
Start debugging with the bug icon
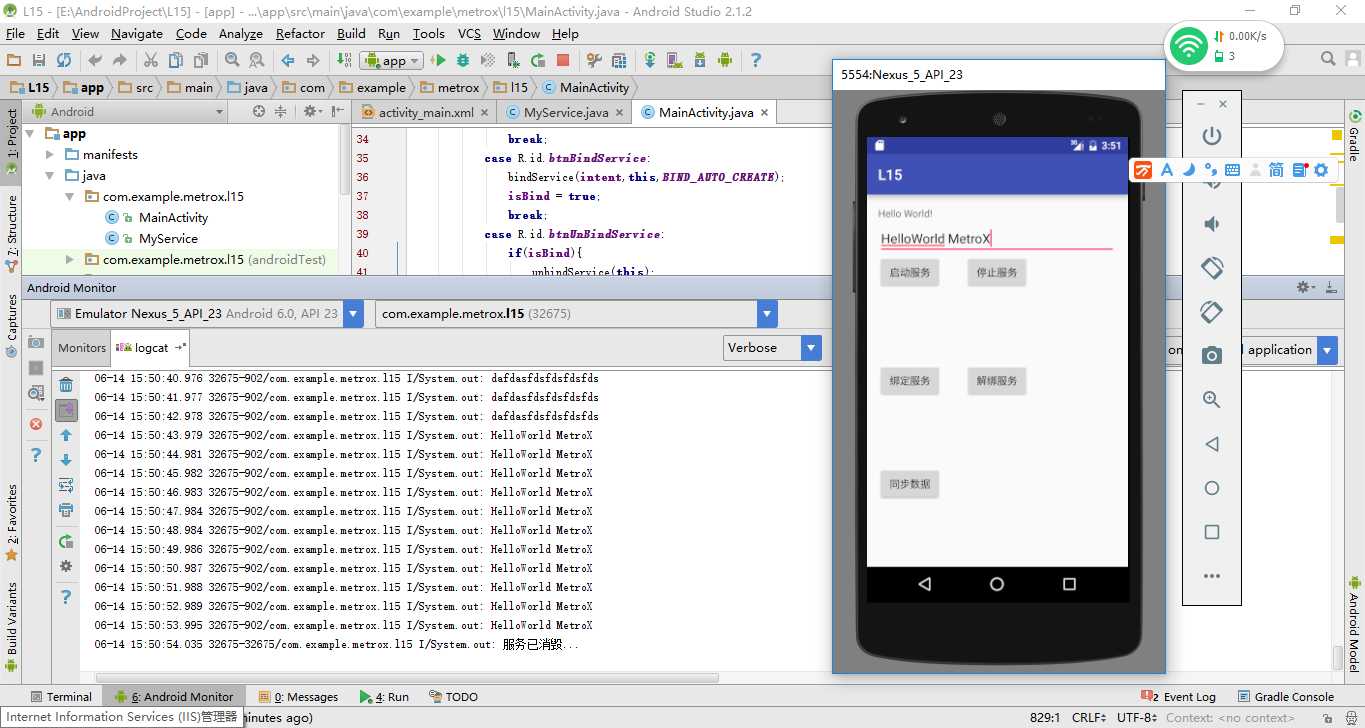(463, 60)
